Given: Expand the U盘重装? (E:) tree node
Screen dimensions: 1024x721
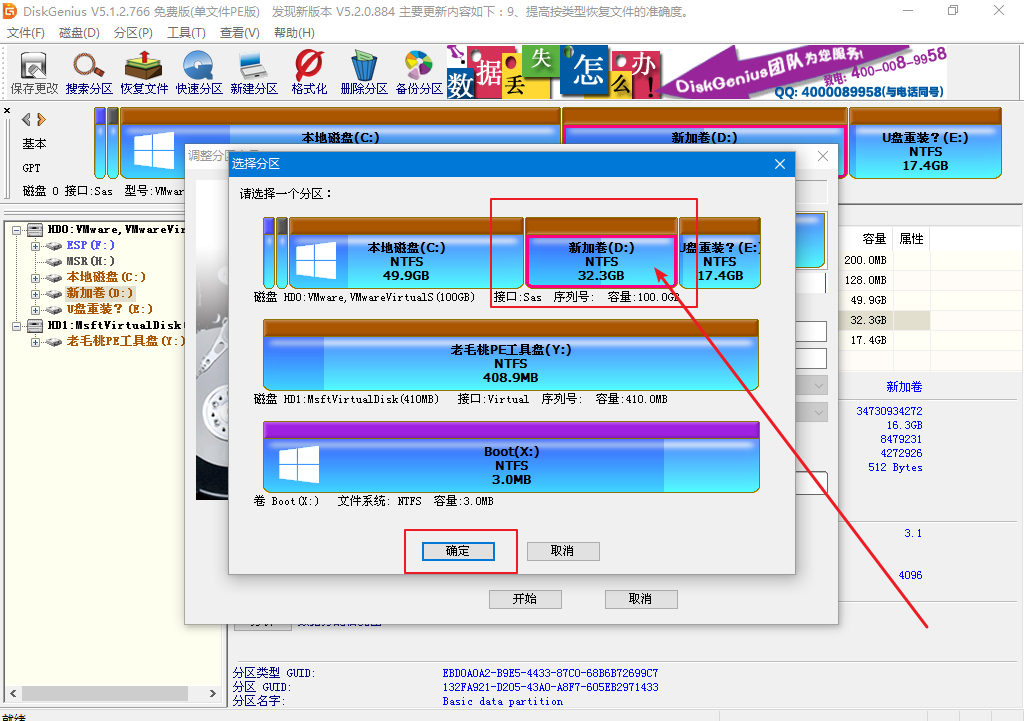Looking at the screenshot, I should pos(35,310).
